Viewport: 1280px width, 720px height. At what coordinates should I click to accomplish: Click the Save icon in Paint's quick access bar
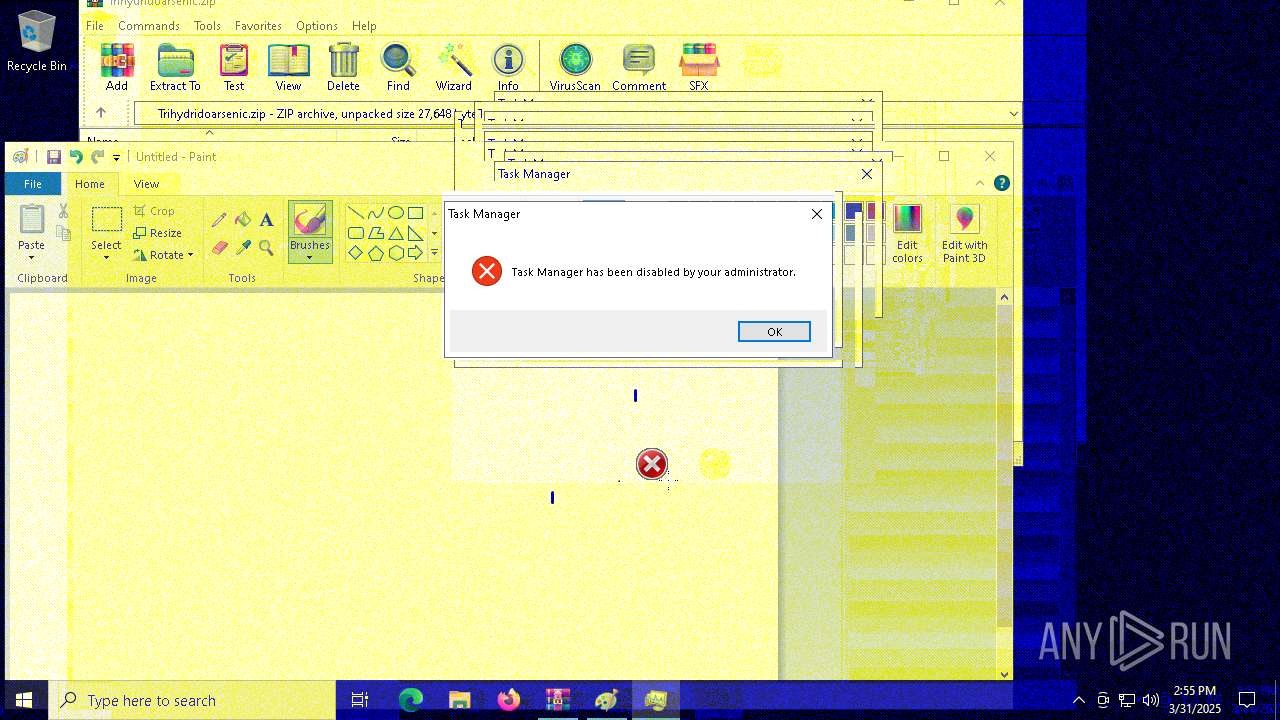click(54, 157)
